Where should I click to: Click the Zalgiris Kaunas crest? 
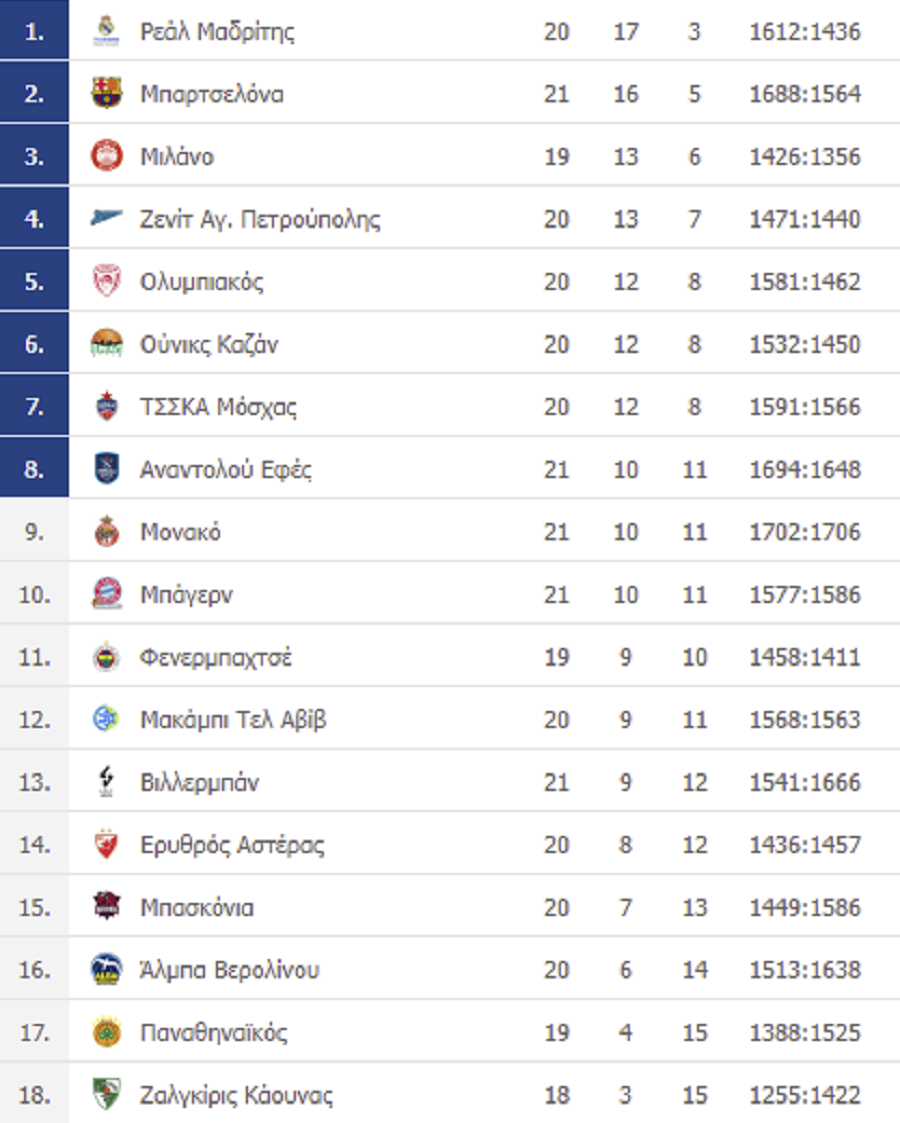107,1094
